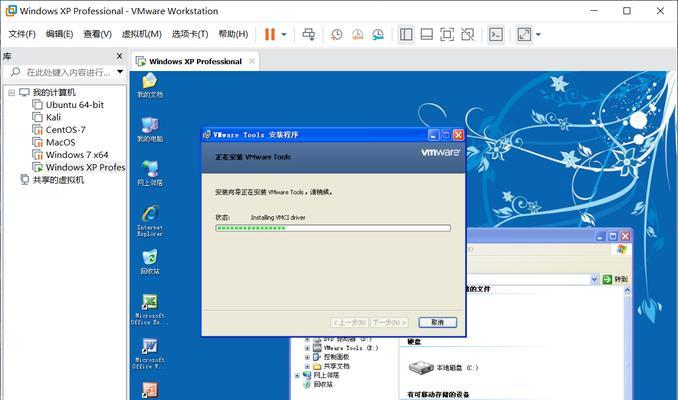This screenshot has width=678, height=400.
Task: Open the 虚拟机(M) menu
Action: [141, 34]
